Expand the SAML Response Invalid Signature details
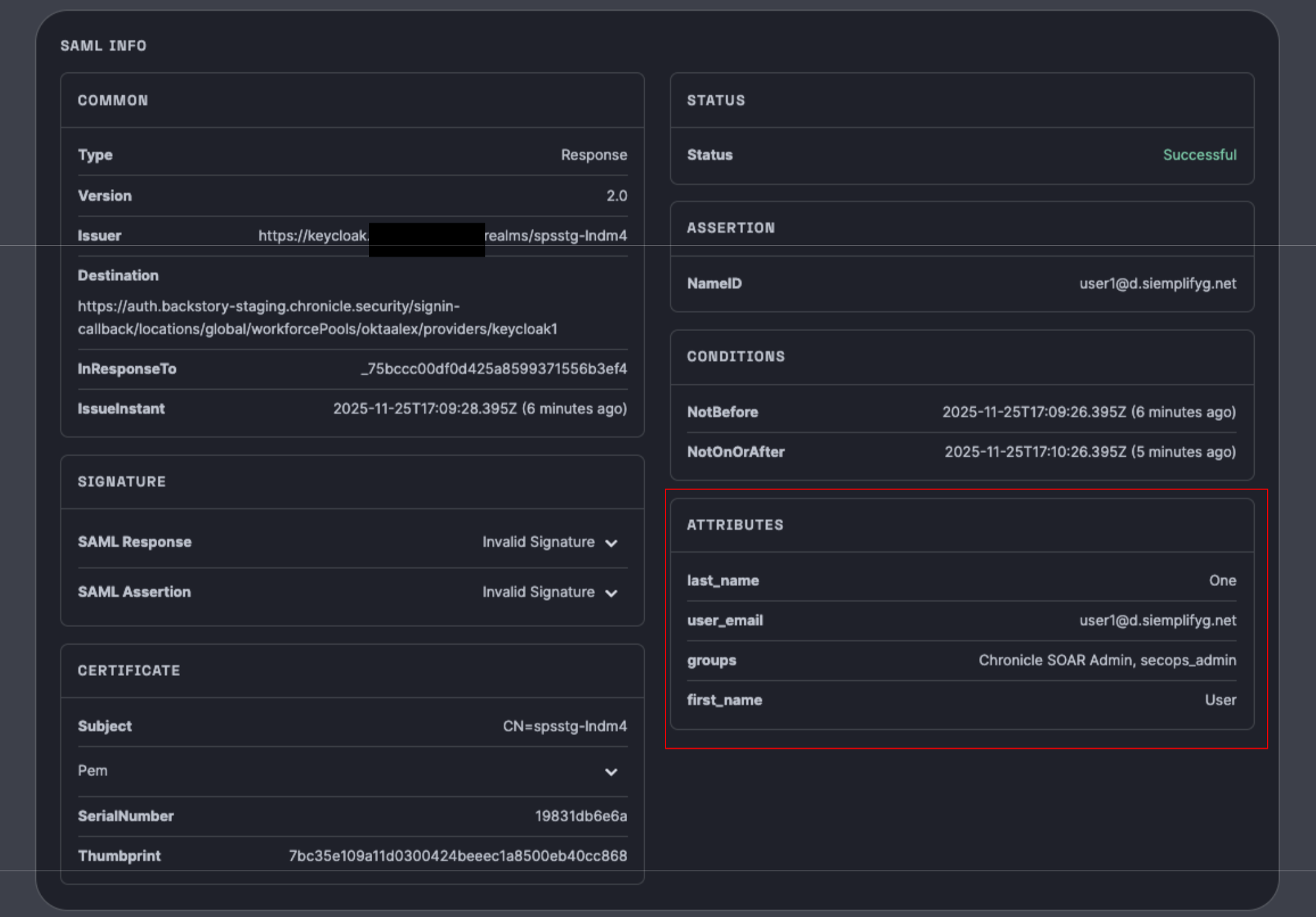Screen dimensions: 1316x917 (611, 542)
